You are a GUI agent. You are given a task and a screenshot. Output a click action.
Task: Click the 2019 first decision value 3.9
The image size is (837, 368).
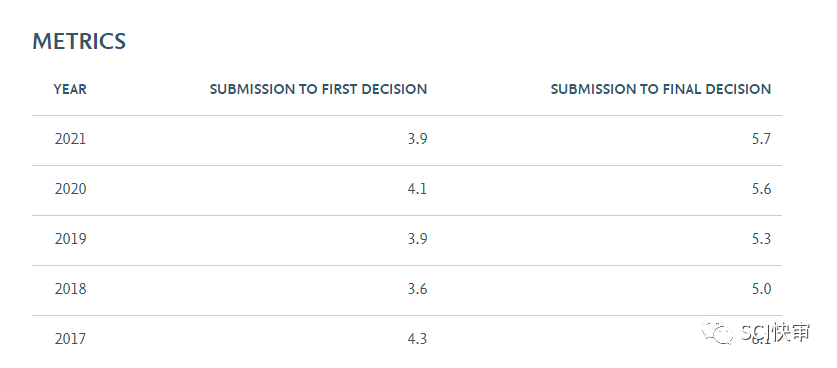tap(417, 239)
